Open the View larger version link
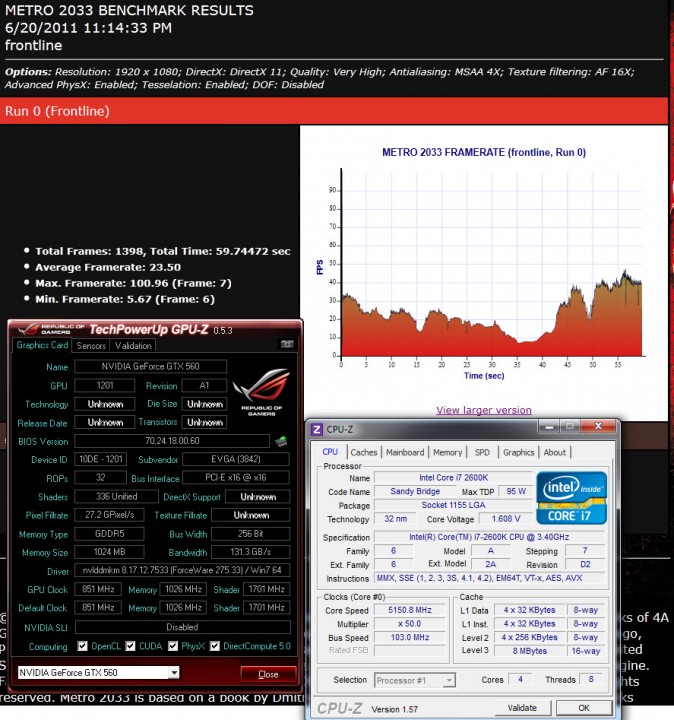674x720 pixels. click(483, 410)
